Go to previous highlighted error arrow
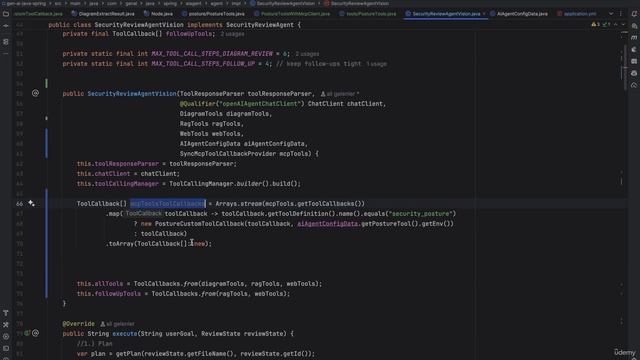 tap(616, 24)
